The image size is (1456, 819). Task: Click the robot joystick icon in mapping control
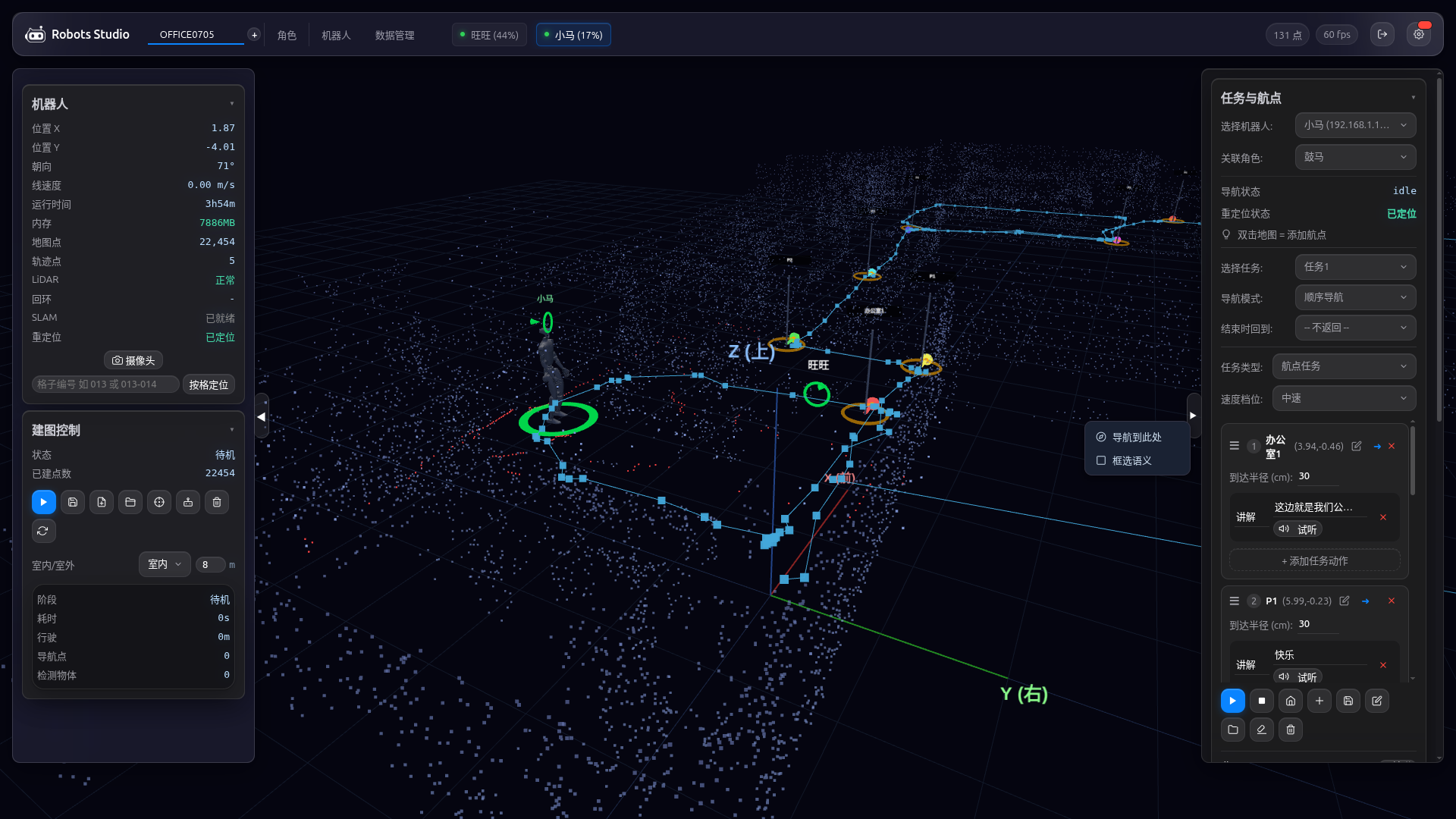(x=188, y=502)
